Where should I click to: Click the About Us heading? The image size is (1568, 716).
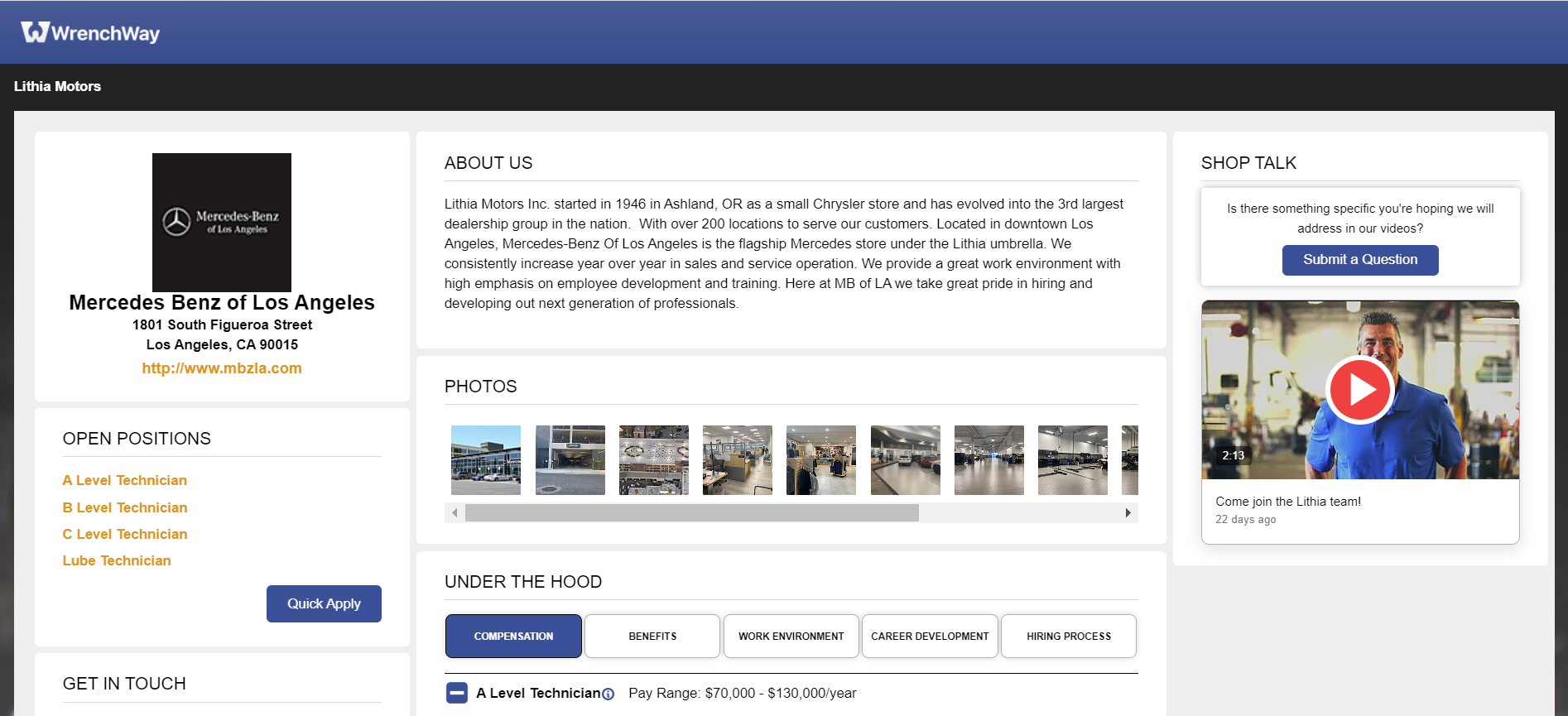[x=488, y=163]
